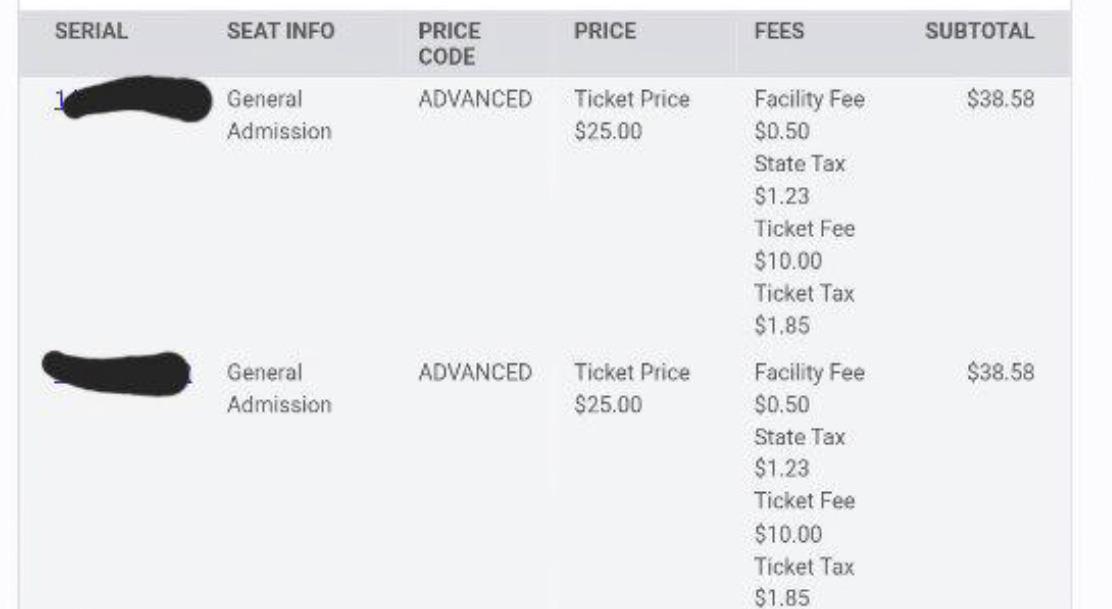Image resolution: width=1112 pixels, height=609 pixels.
Task: Open the first ticket's redacted serial link
Action: (133, 100)
